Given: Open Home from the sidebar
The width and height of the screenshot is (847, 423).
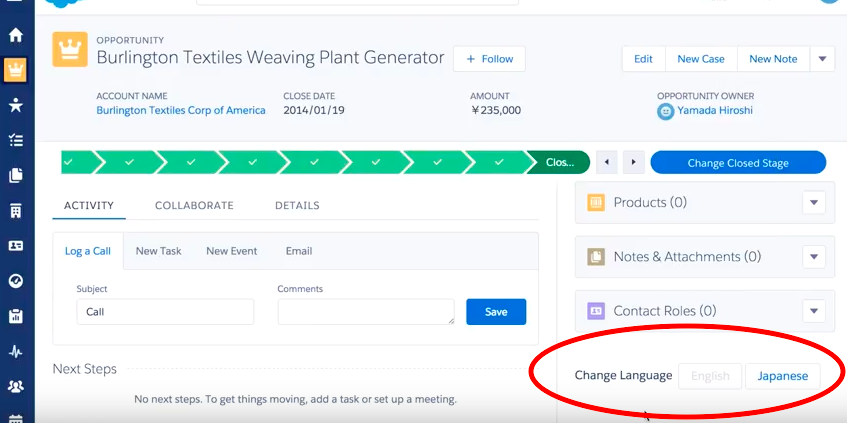Looking at the screenshot, I should click(16, 35).
